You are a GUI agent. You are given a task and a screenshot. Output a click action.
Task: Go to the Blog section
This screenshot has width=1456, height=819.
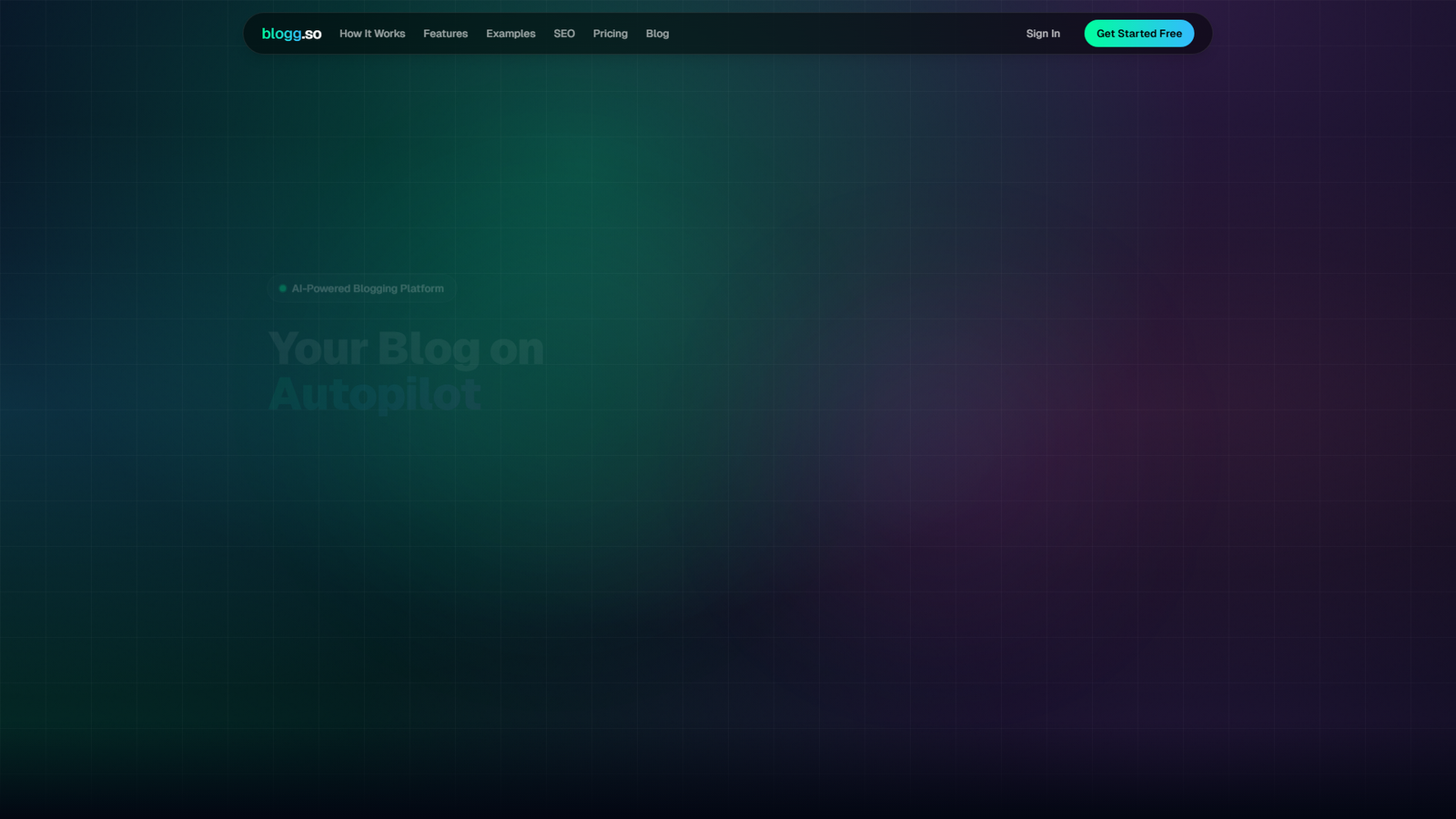click(657, 34)
